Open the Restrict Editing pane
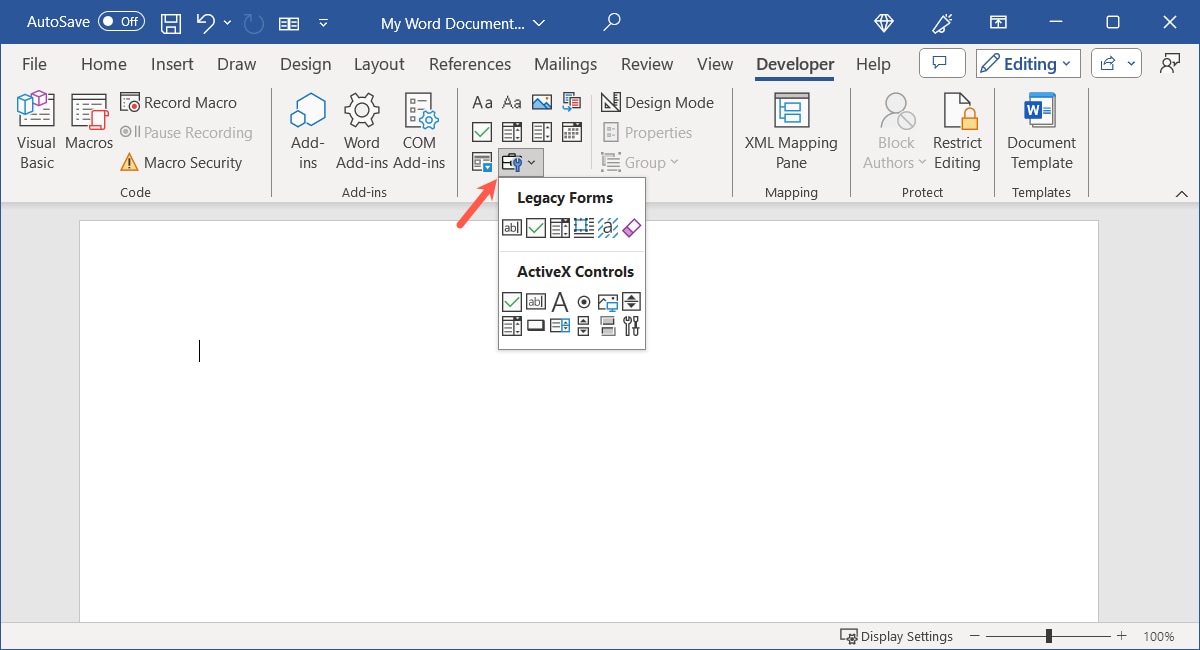1200x650 pixels. click(x=957, y=130)
